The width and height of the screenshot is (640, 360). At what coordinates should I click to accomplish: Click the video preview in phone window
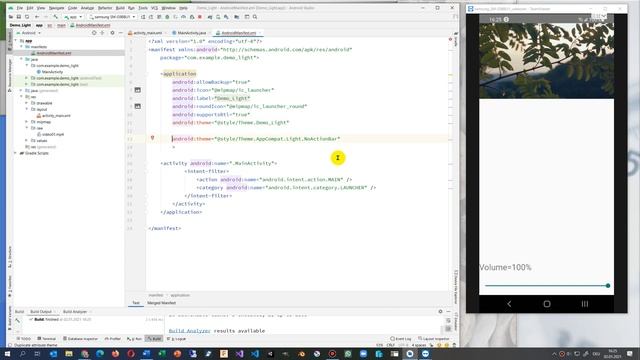547,61
